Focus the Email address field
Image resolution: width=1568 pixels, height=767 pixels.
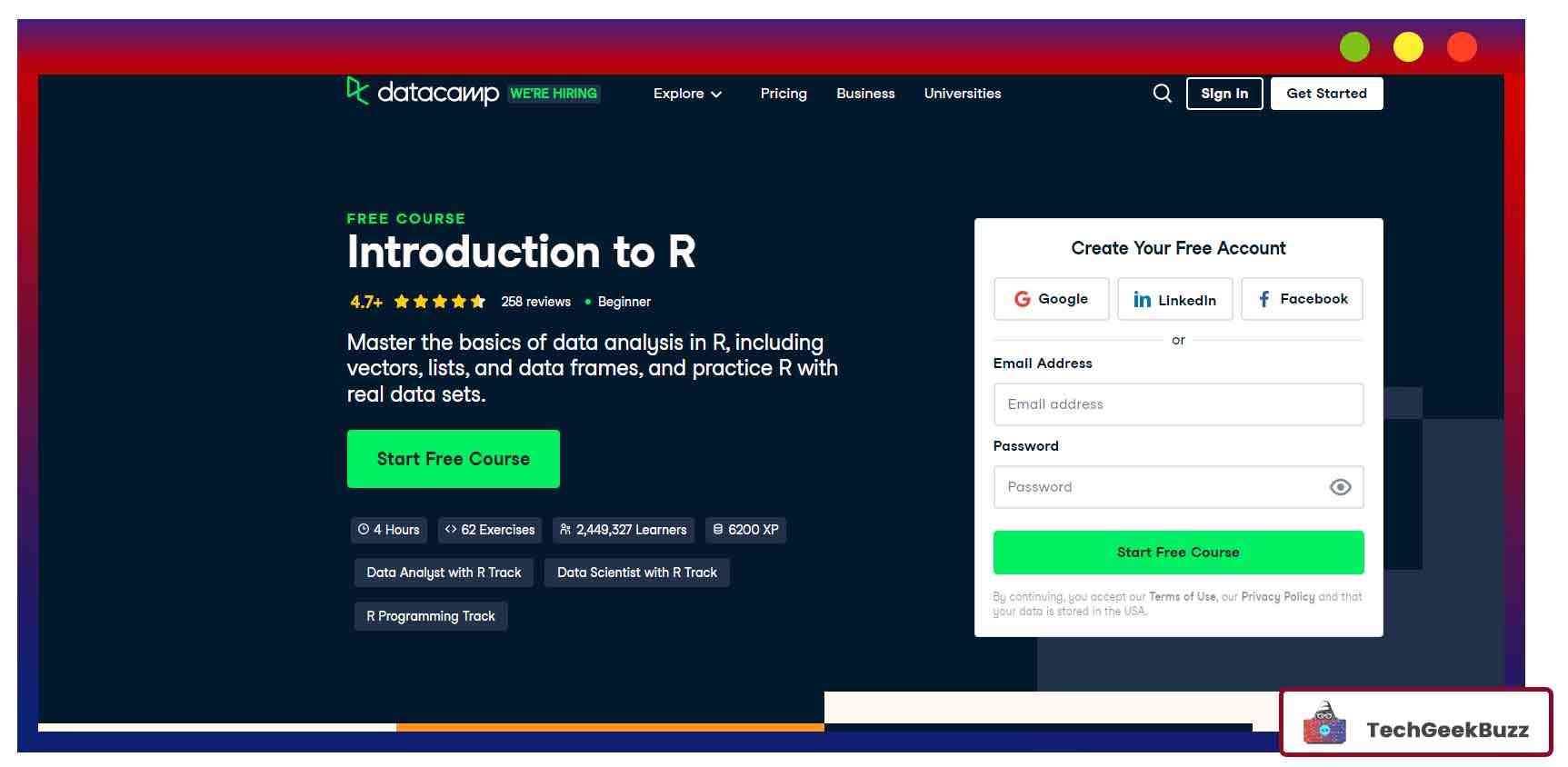tap(1178, 404)
